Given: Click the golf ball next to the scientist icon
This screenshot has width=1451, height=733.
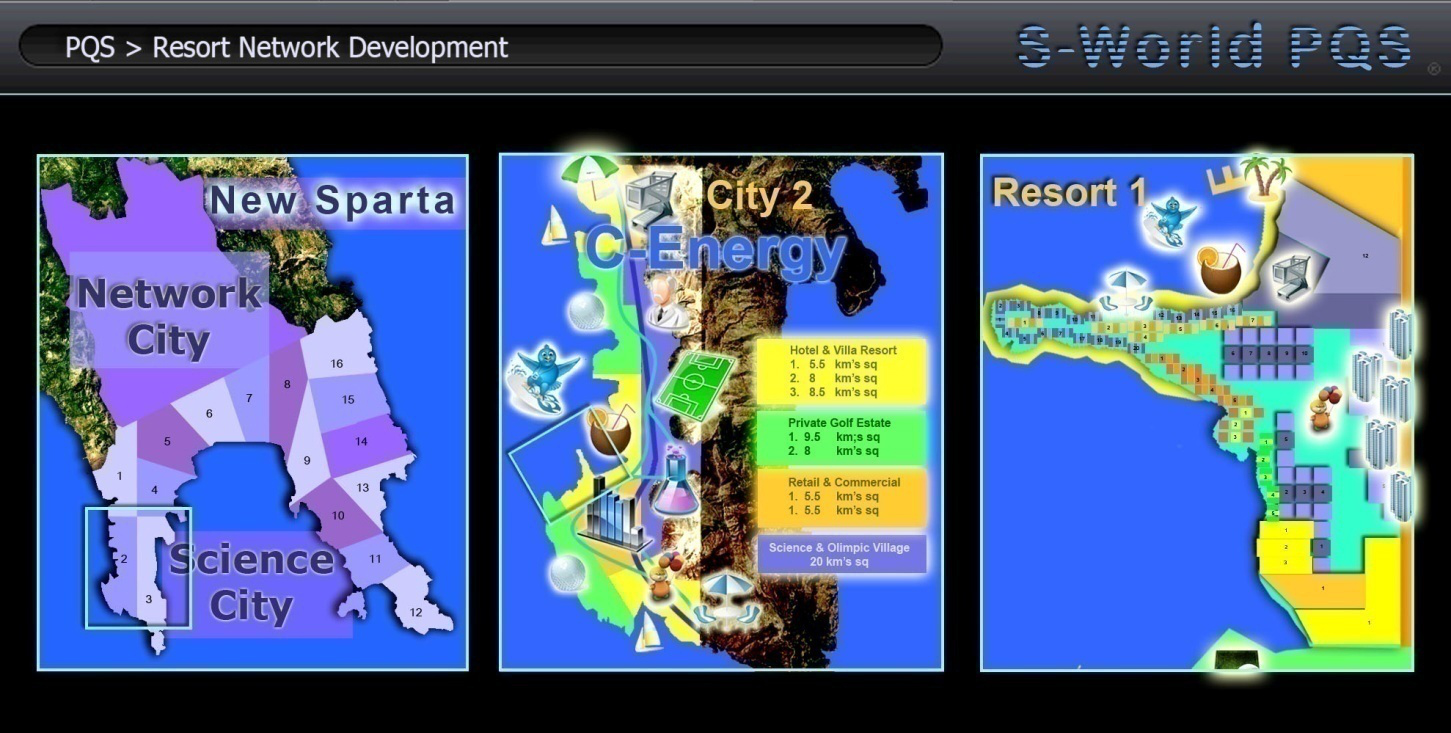Looking at the screenshot, I should [587, 311].
